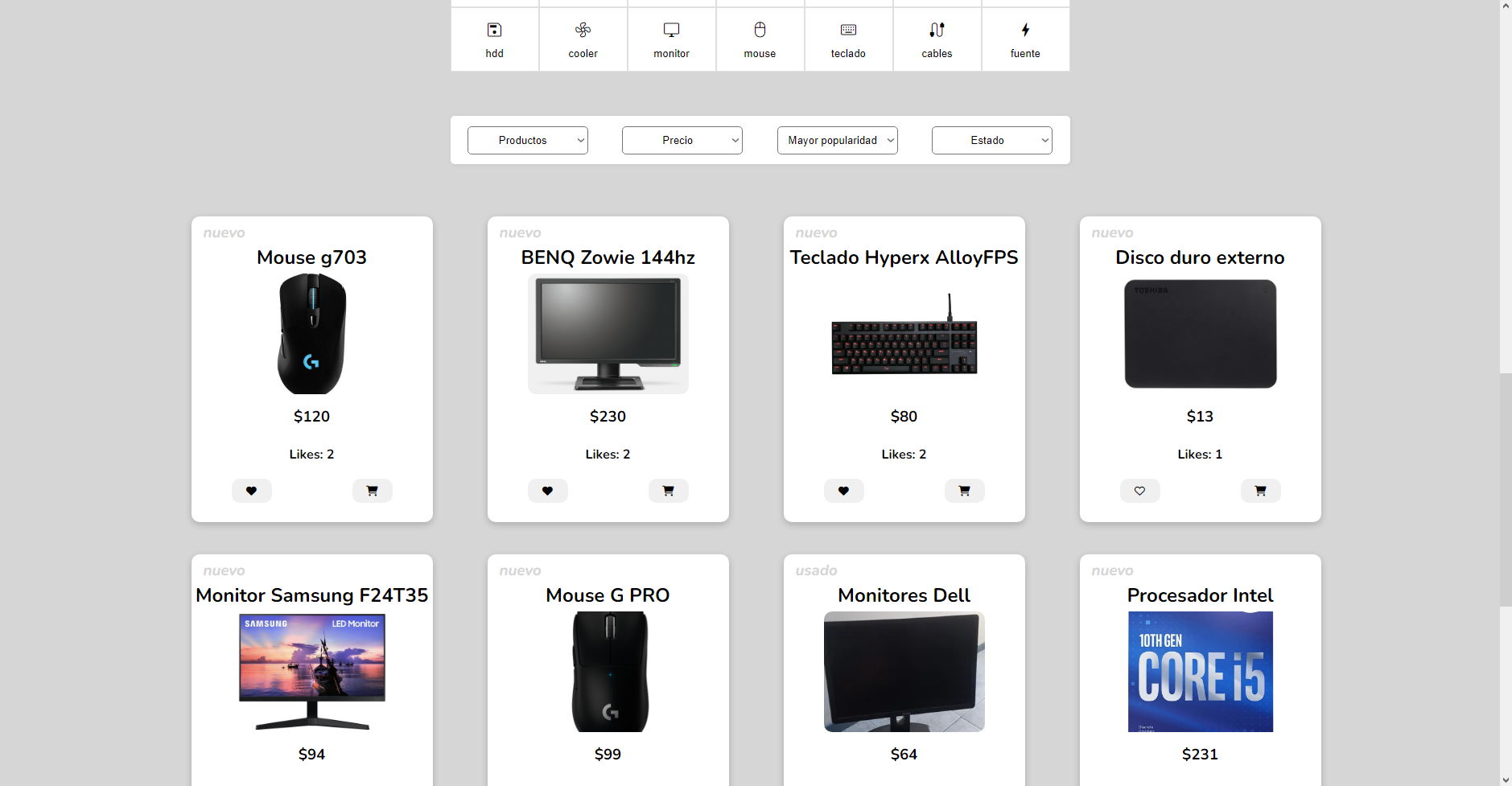Screen dimensions: 1512x786
Task: Add the Disco duro externo to cart
Action: [x=1260, y=490]
